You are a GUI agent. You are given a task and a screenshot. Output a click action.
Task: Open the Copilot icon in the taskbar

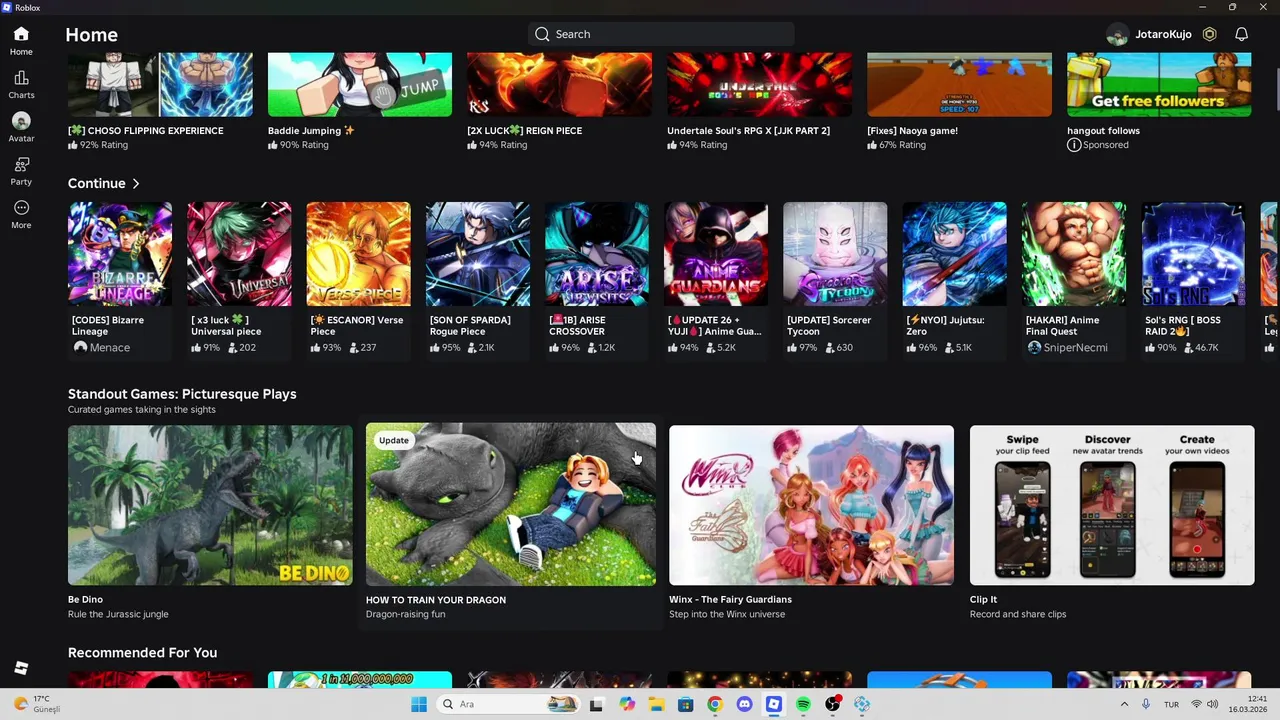pos(627,705)
